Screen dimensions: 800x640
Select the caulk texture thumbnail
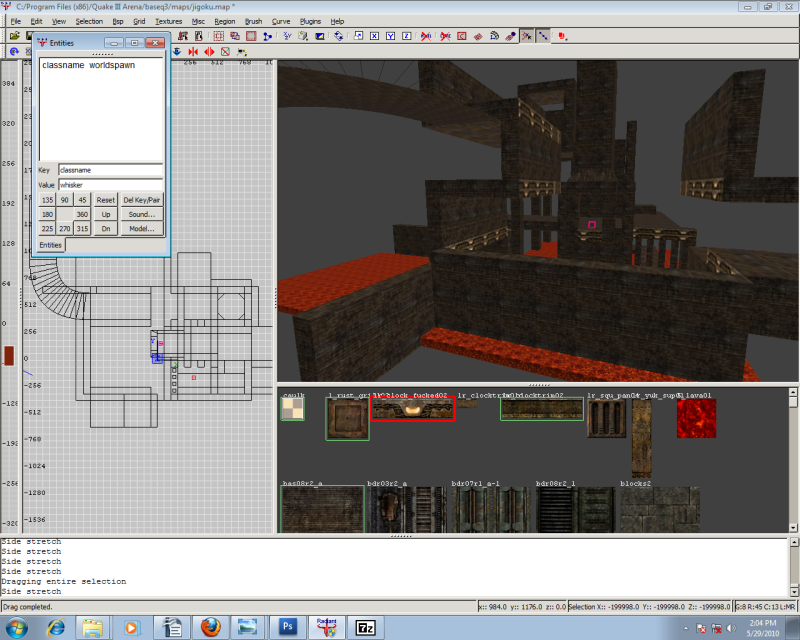click(x=293, y=409)
